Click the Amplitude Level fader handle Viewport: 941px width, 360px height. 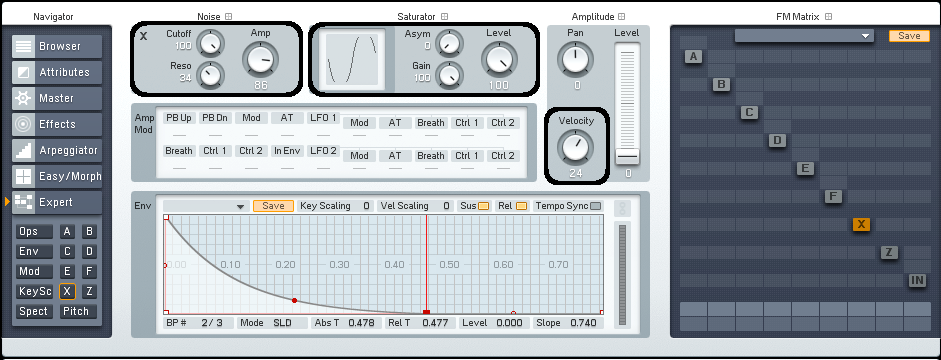point(628,157)
